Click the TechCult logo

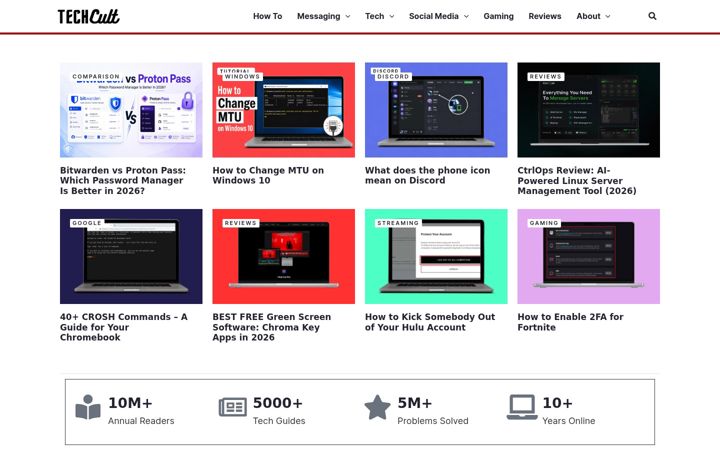[89, 17]
